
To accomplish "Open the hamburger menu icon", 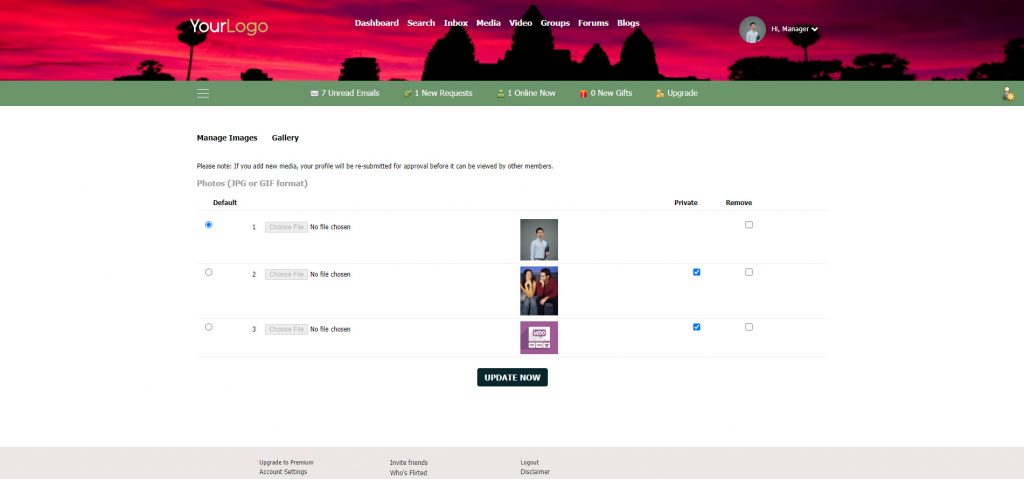I will tap(203, 93).
